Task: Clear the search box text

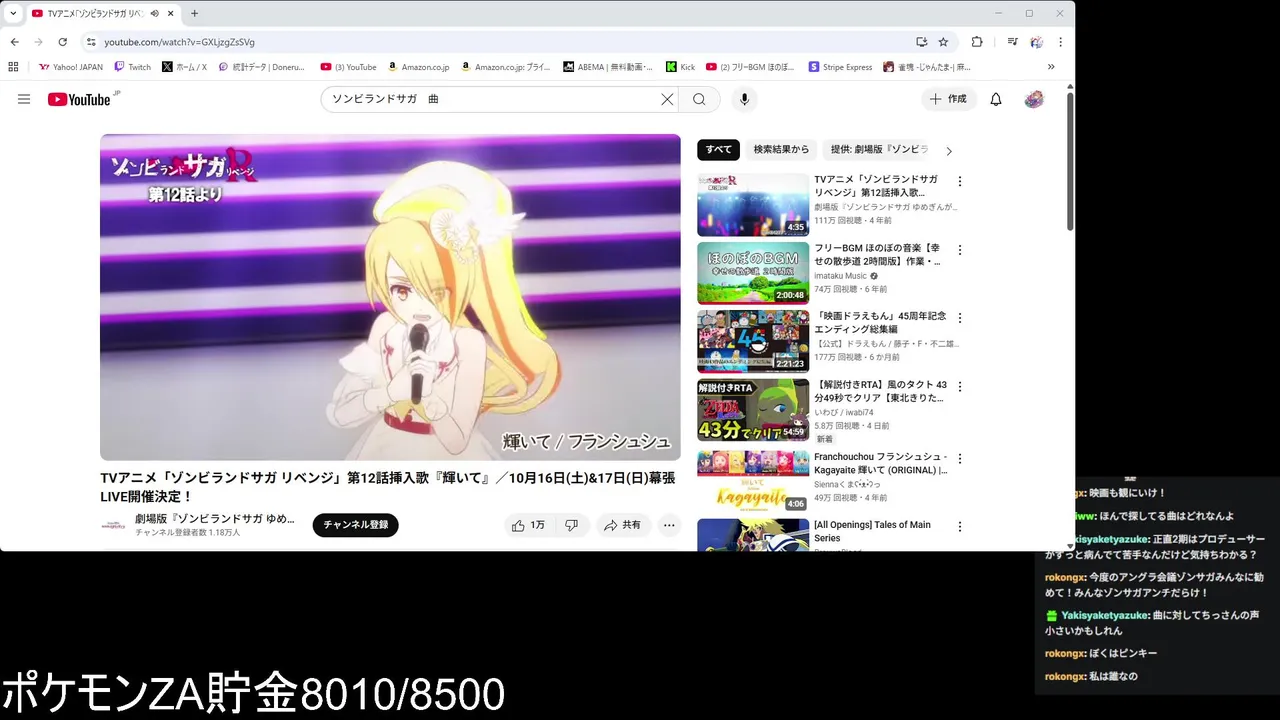Action: (667, 99)
